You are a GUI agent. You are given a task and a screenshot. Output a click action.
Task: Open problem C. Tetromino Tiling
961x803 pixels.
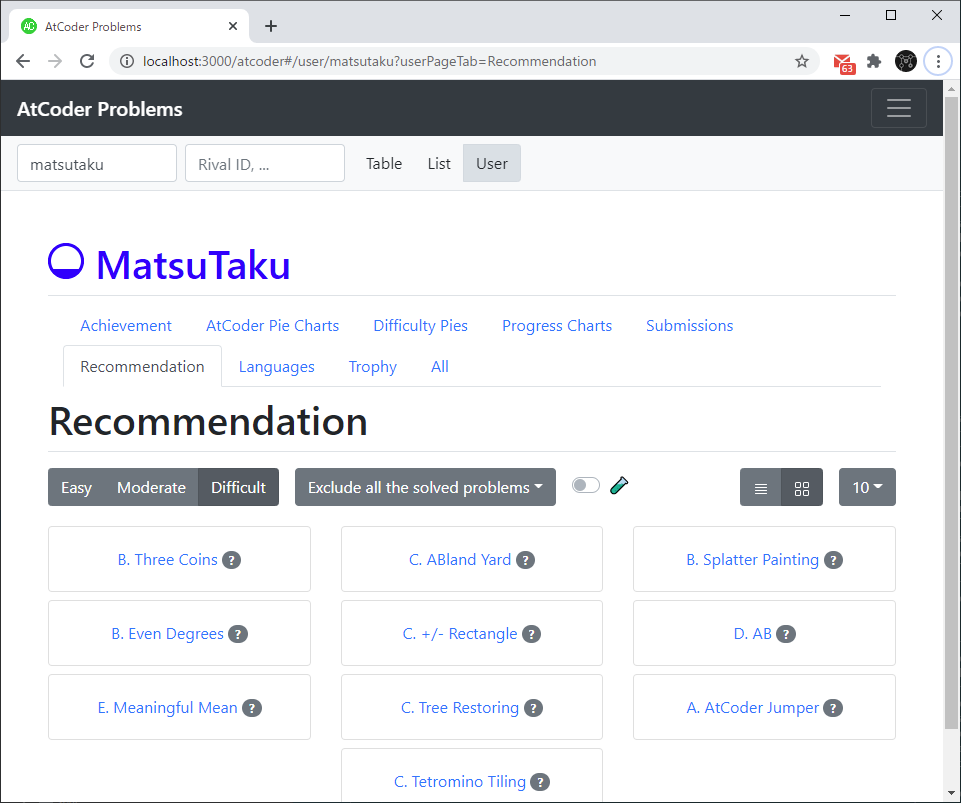pyautogui.click(x=460, y=782)
